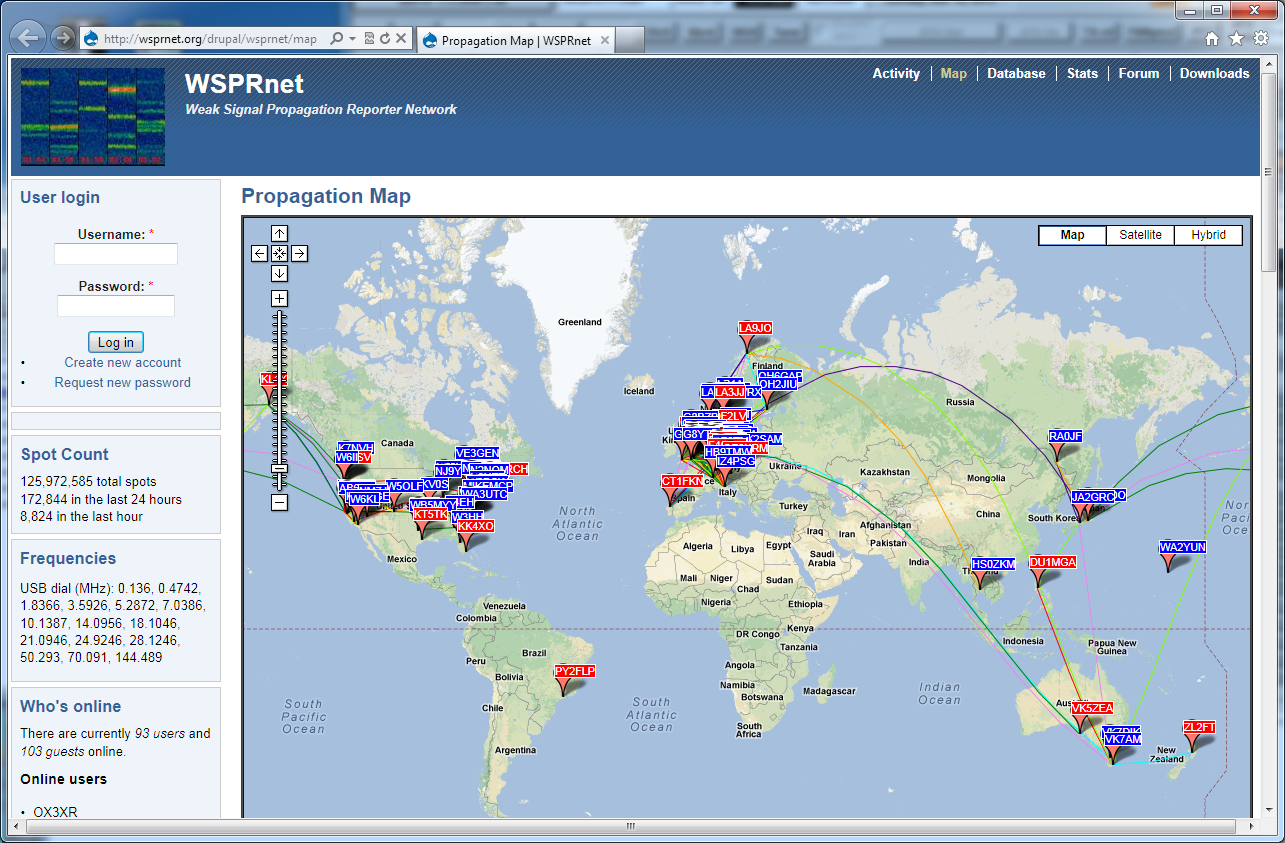Pan the map up with arrow button
Screen dimensions: 1285x843
coord(279,233)
